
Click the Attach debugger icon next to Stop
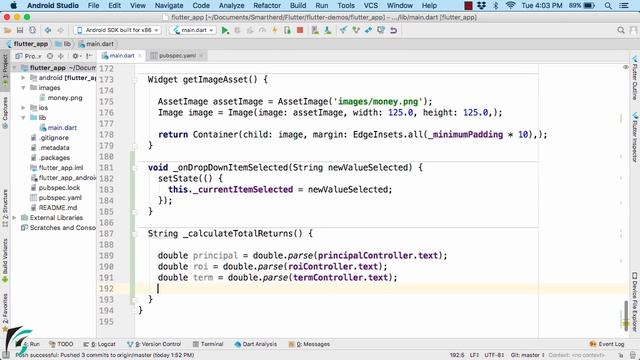coord(287,30)
